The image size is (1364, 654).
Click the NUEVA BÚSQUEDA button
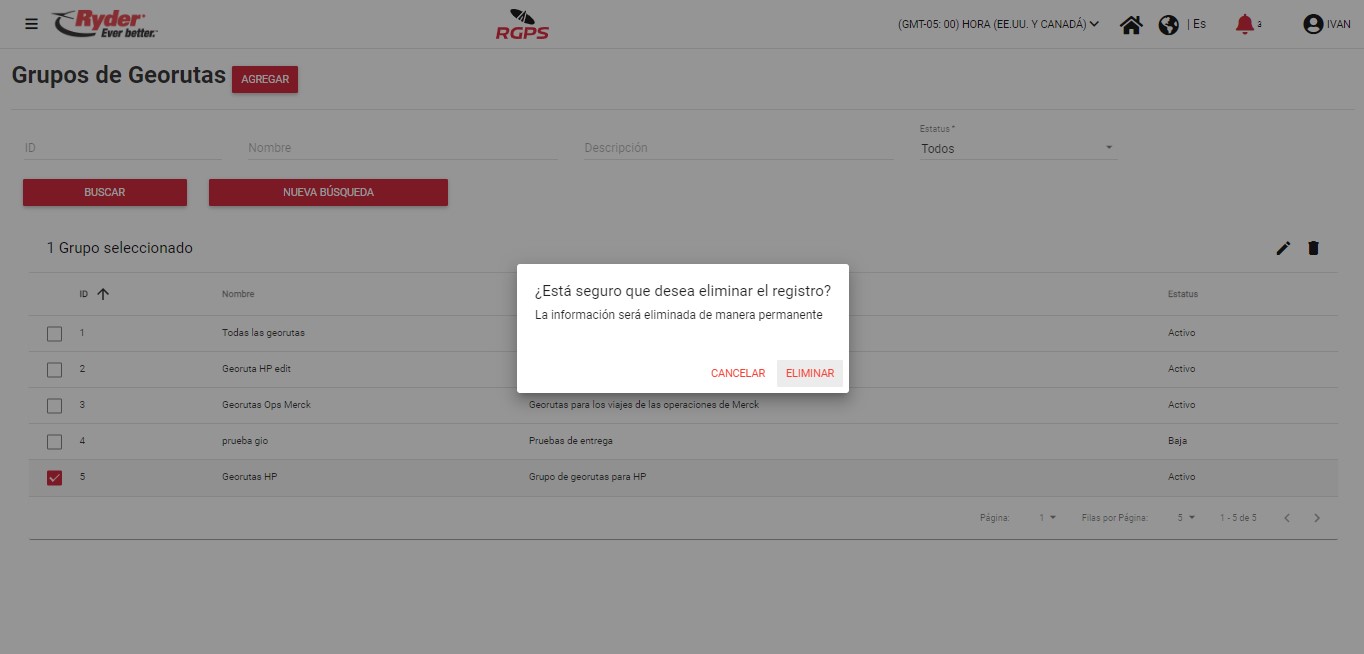[x=328, y=192]
